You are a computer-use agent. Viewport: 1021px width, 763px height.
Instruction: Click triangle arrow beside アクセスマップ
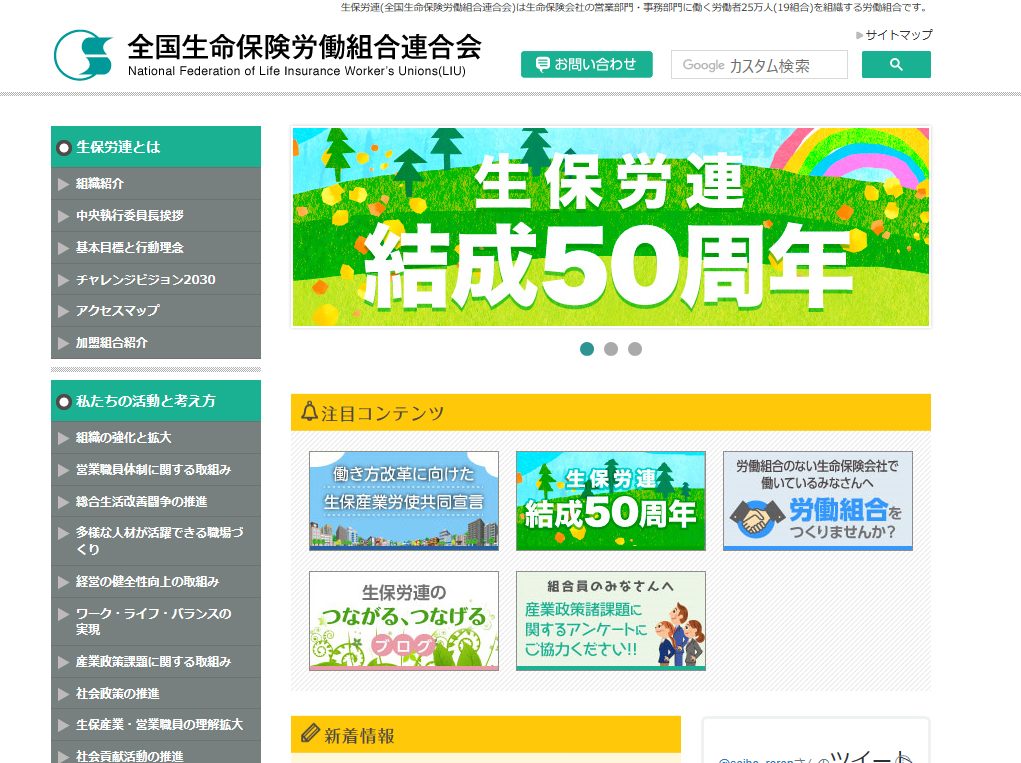click(63, 311)
